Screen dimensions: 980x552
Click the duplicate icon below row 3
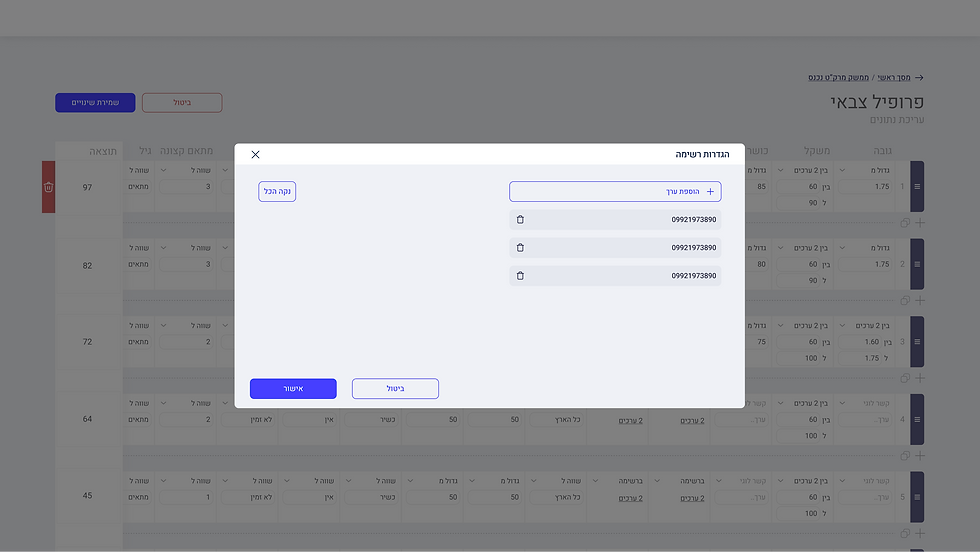(904, 378)
